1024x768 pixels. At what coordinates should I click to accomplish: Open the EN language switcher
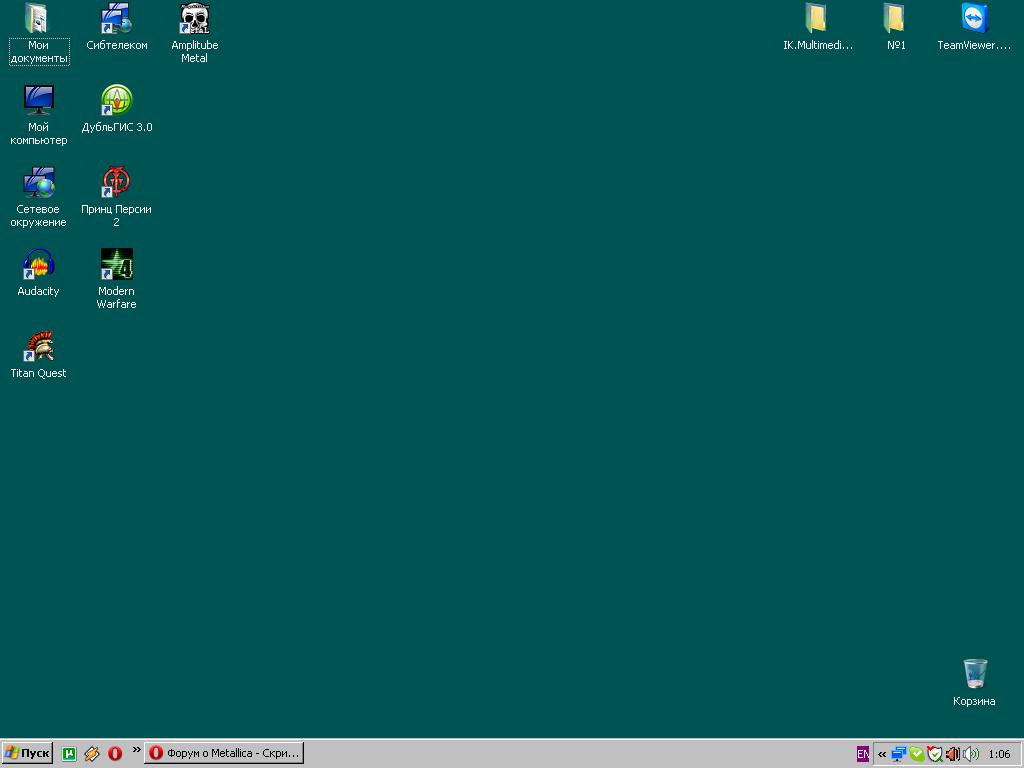(862, 754)
